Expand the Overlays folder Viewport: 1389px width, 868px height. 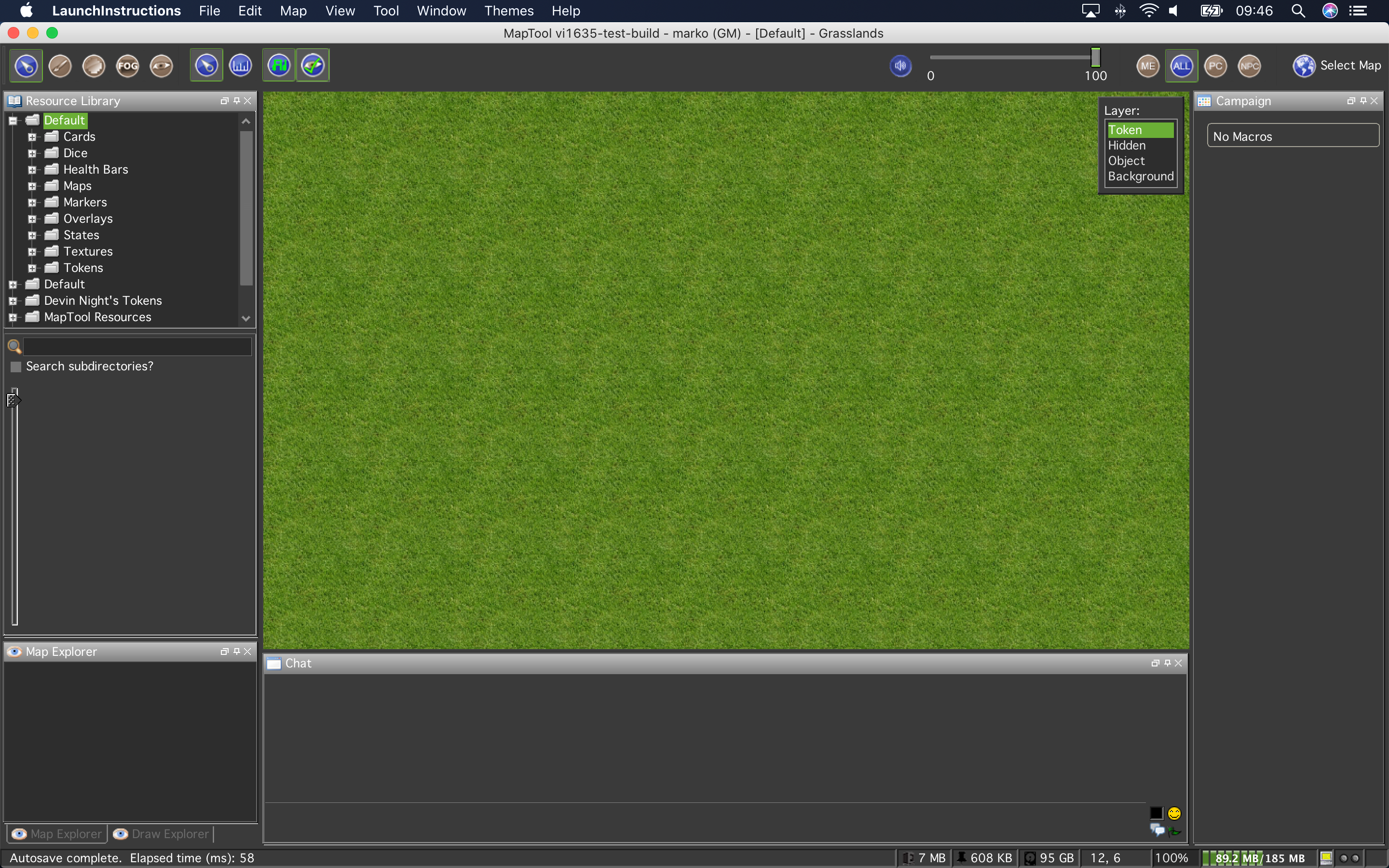point(32,219)
